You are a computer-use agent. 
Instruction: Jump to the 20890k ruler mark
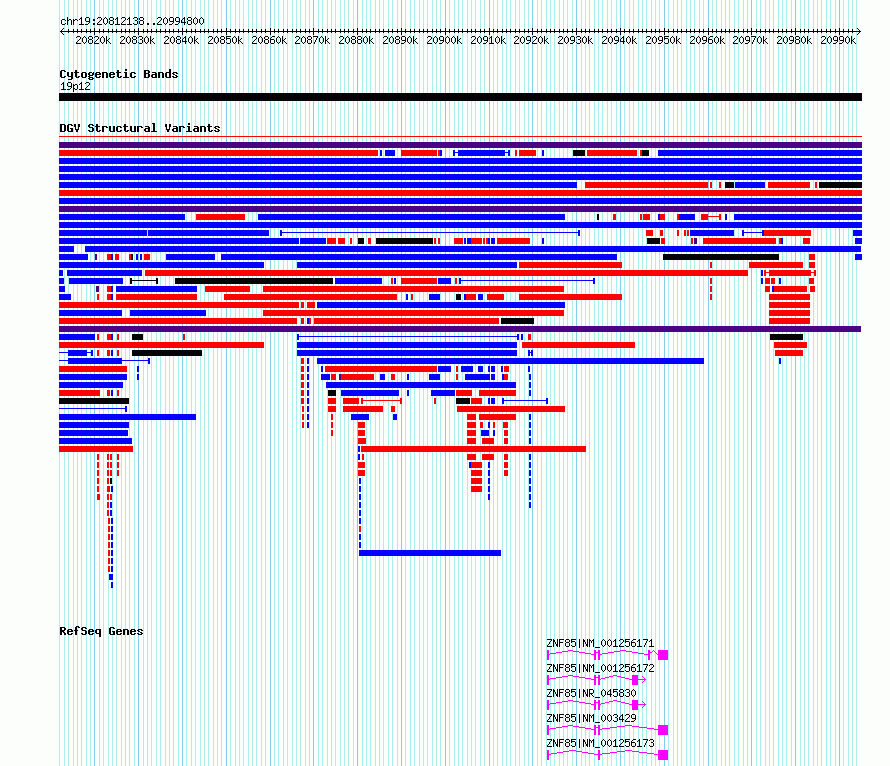[x=400, y=40]
